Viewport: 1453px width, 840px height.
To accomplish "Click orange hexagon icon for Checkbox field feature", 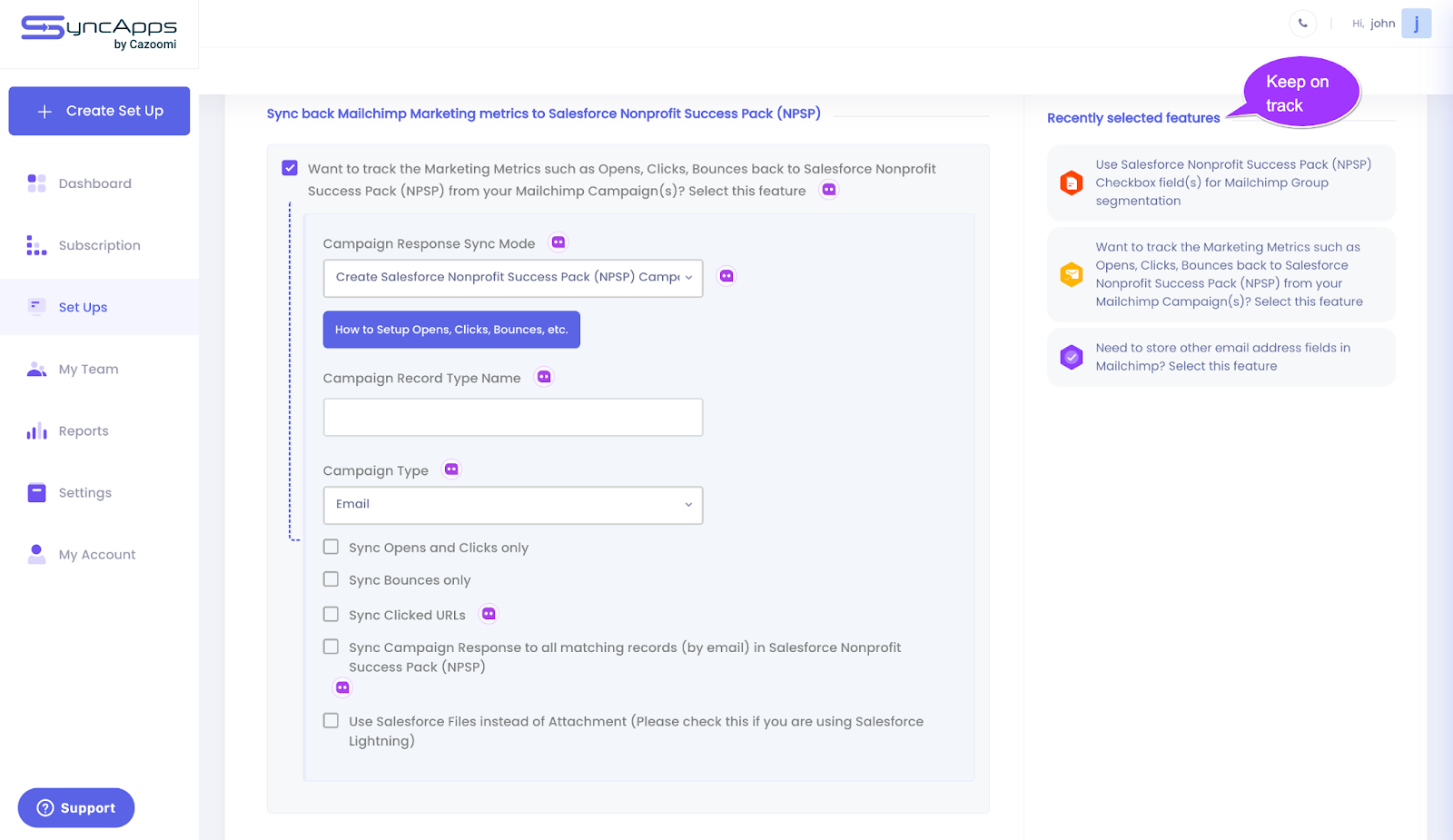I will 1072,183.
